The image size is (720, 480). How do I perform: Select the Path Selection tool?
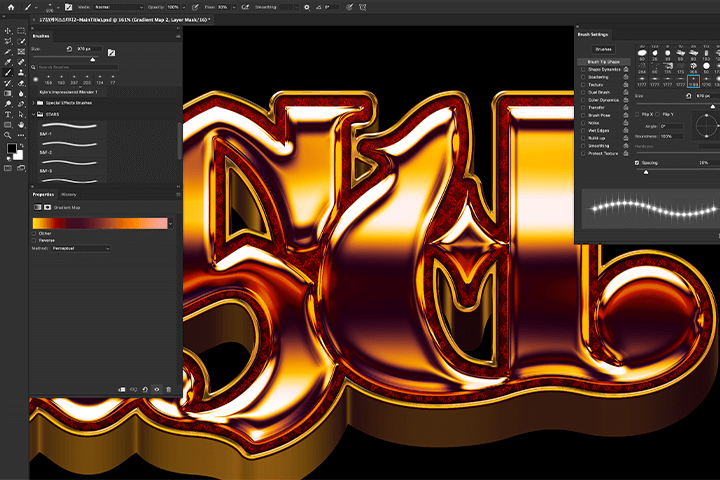click(21, 114)
